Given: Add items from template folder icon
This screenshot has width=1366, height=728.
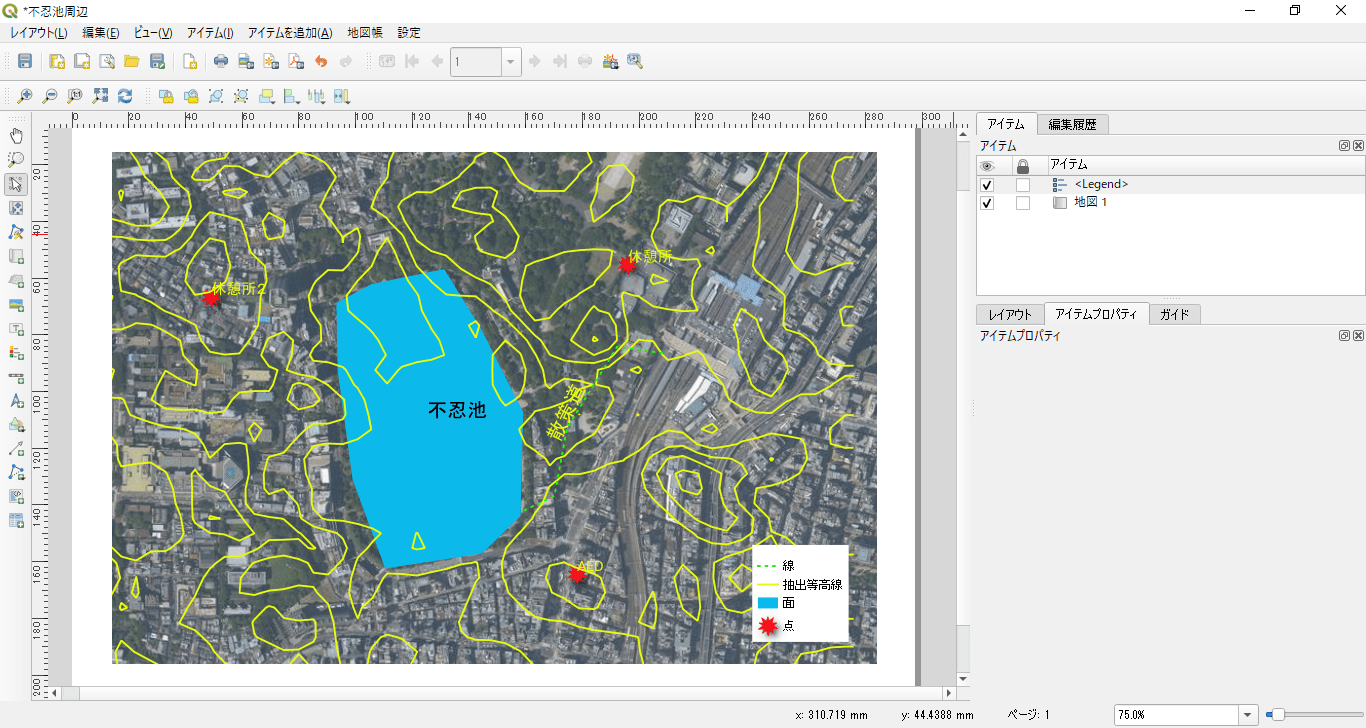Looking at the screenshot, I should [132, 62].
